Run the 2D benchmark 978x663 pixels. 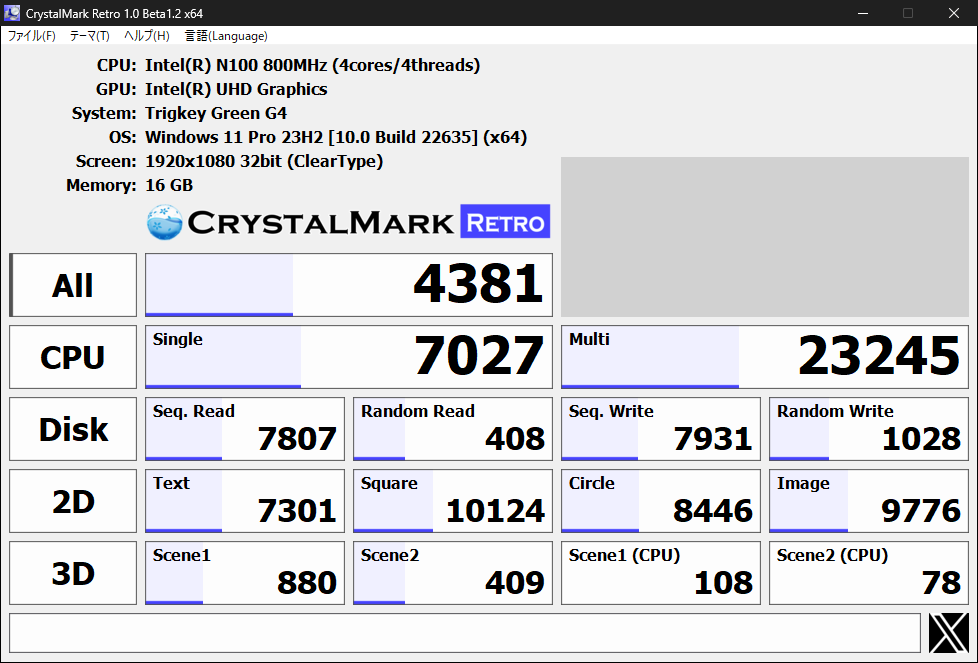coord(73,501)
